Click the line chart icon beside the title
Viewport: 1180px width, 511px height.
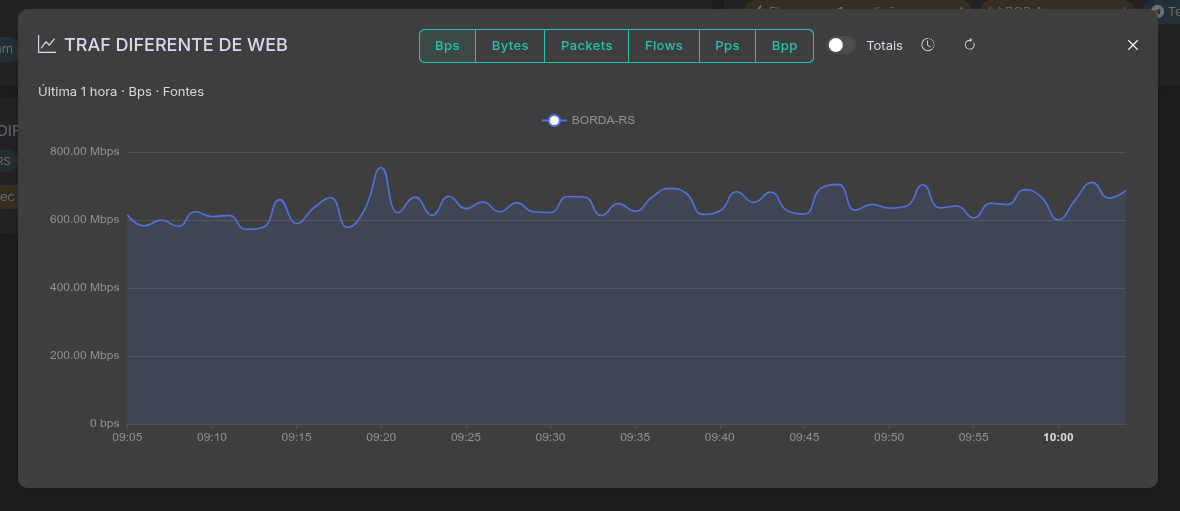[x=47, y=45]
